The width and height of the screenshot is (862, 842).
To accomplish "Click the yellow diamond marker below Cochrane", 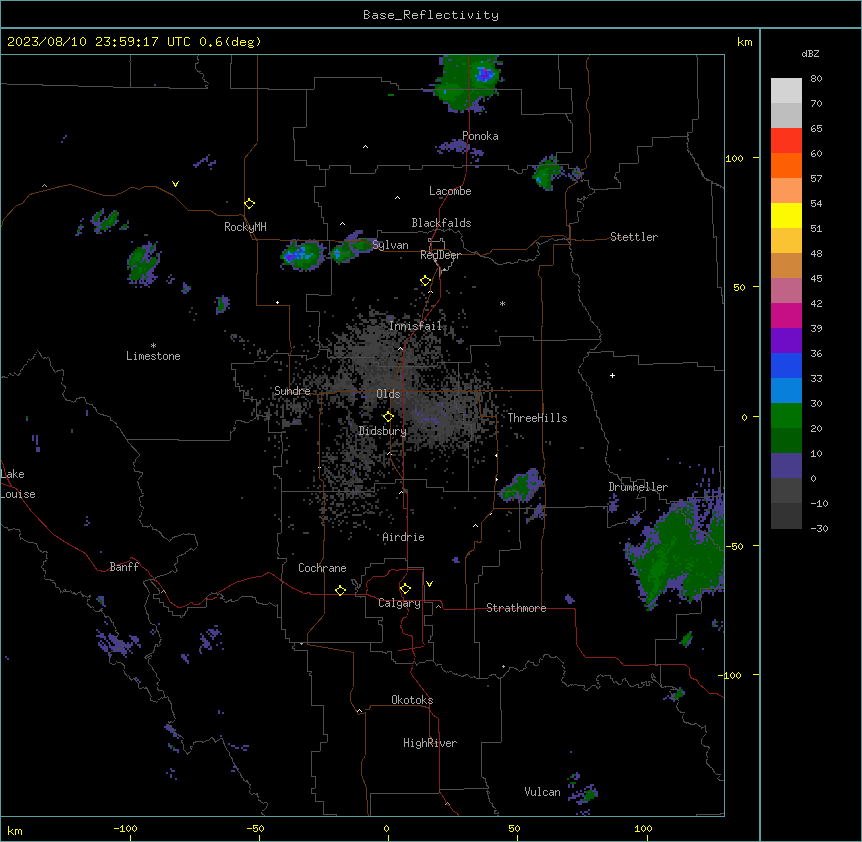I will 340,590.
